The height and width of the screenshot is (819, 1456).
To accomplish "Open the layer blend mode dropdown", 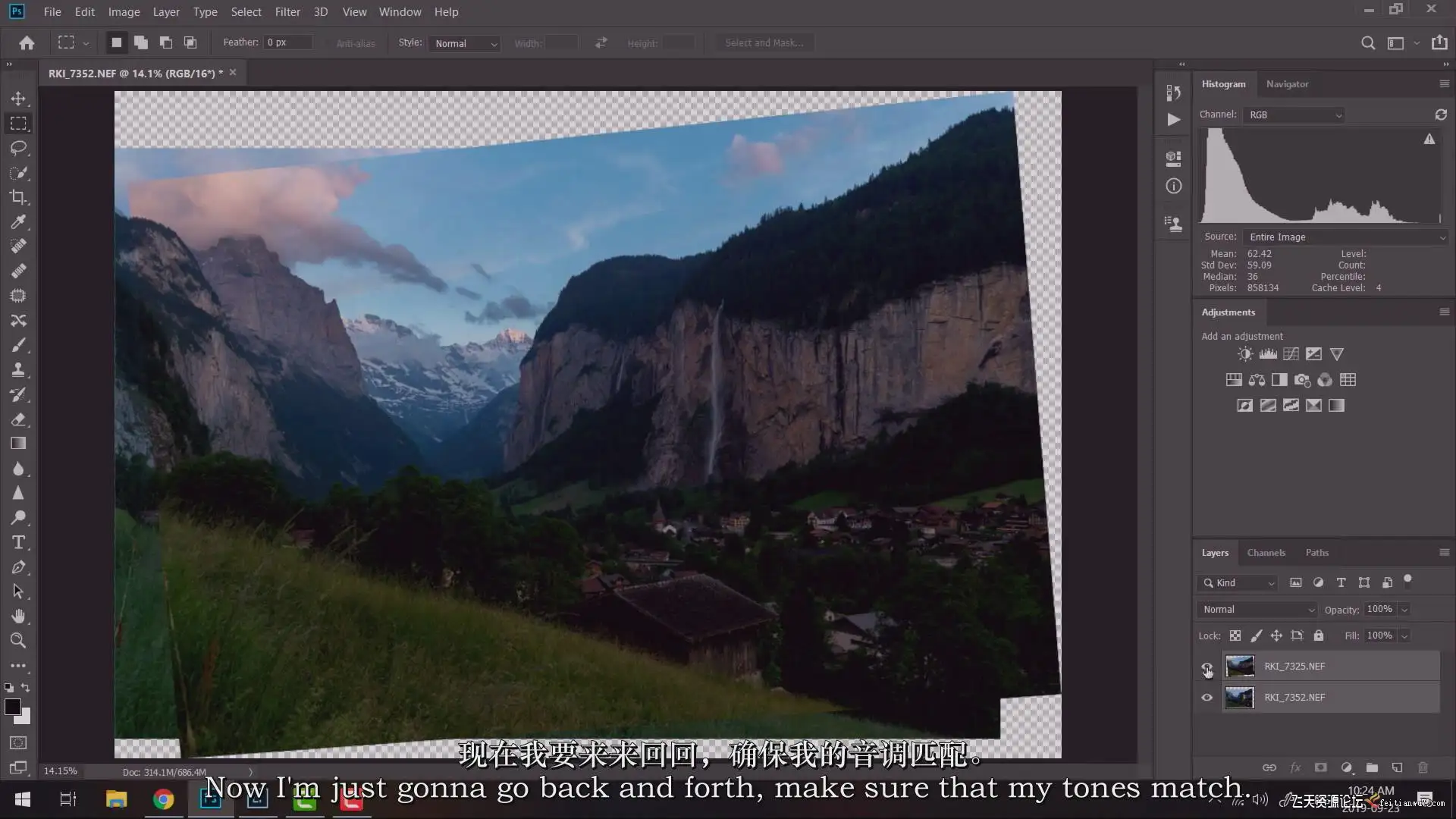I will 1257,610.
